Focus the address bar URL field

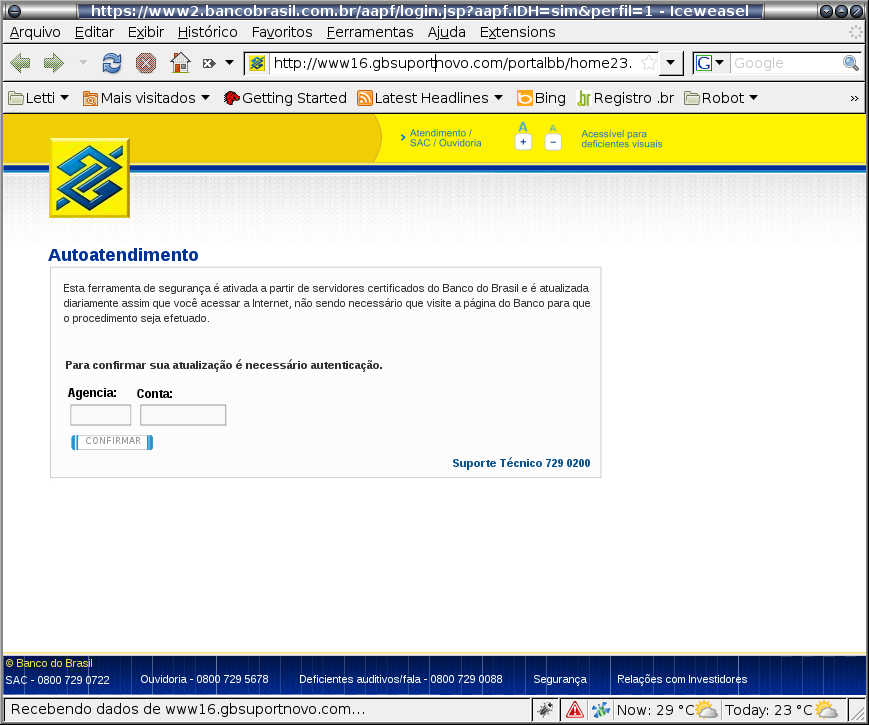click(453, 63)
